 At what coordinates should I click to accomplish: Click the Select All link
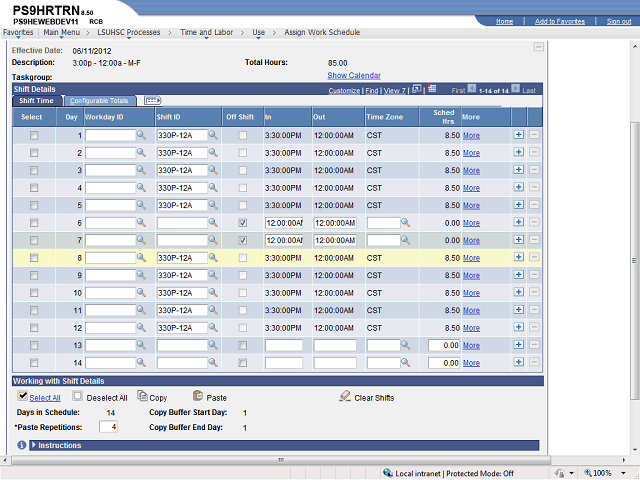tap(45, 398)
